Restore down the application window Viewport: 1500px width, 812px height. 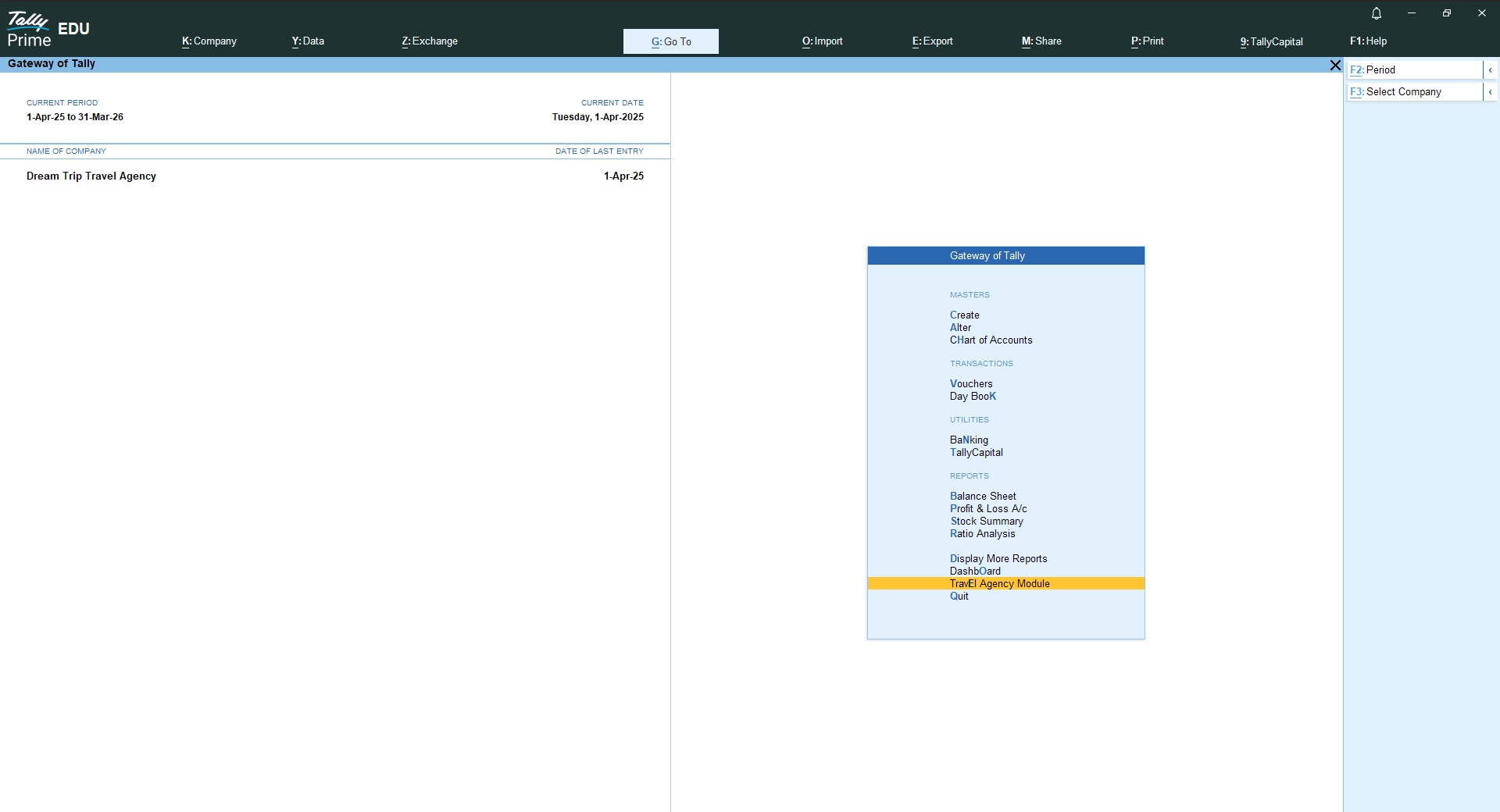pos(1446,13)
